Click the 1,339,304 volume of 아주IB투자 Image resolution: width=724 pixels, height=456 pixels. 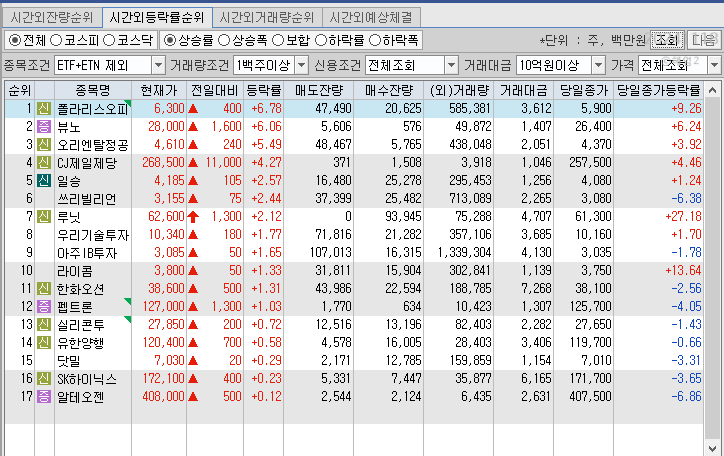click(465, 253)
